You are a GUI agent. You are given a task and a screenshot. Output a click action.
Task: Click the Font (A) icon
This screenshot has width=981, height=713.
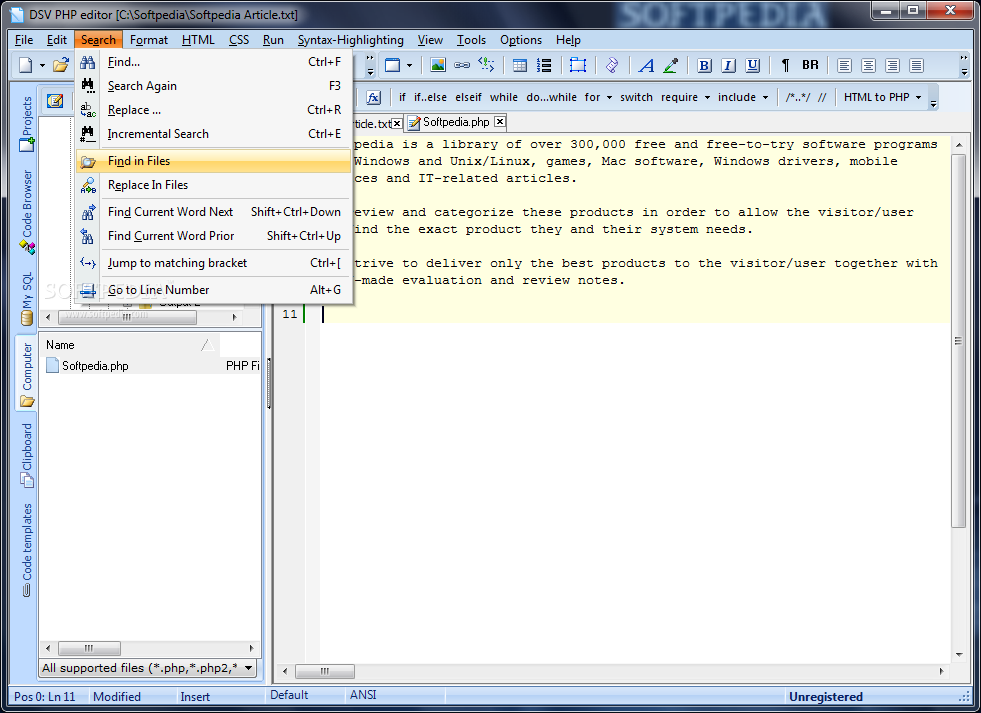click(646, 65)
